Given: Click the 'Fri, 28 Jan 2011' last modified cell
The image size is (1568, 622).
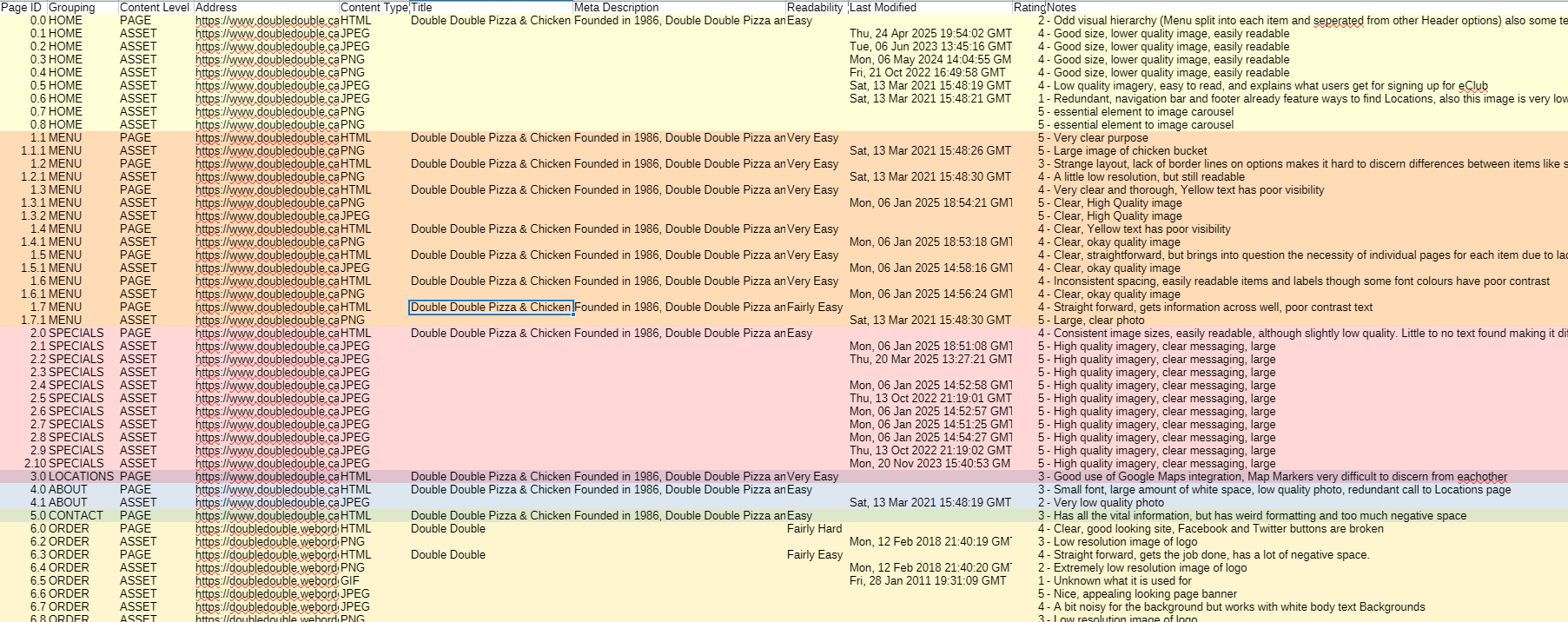Looking at the screenshot, I should [x=928, y=580].
